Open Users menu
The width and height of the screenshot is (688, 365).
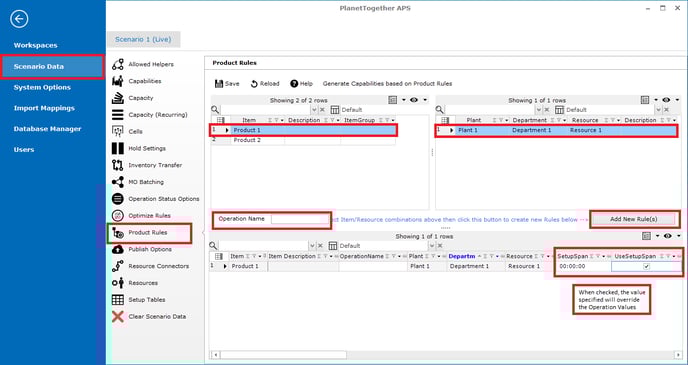(x=24, y=150)
